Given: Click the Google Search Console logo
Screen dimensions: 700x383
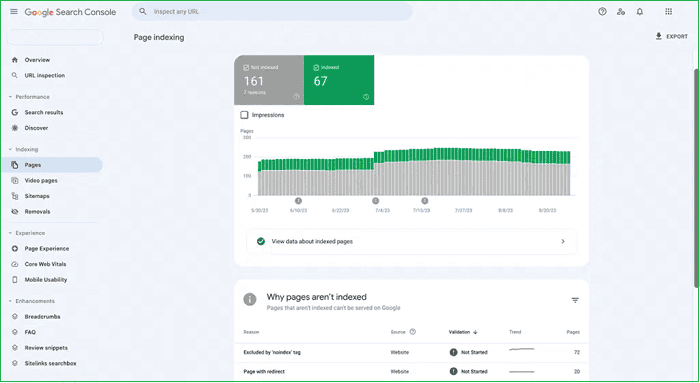Looking at the screenshot, I should click(70, 12).
